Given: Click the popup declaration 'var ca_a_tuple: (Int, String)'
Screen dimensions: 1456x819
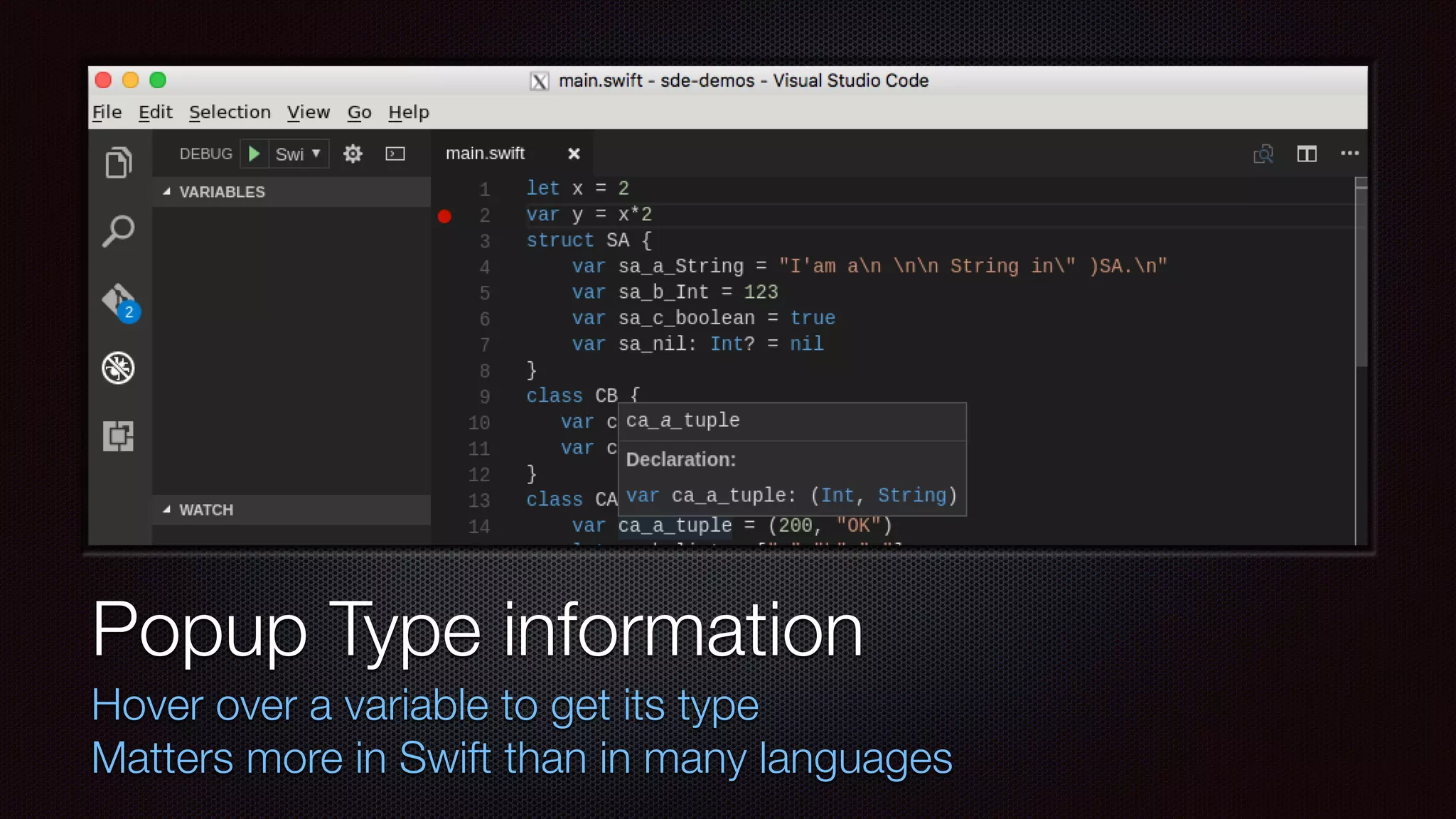Looking at the screenshot, I should point(791,496).
